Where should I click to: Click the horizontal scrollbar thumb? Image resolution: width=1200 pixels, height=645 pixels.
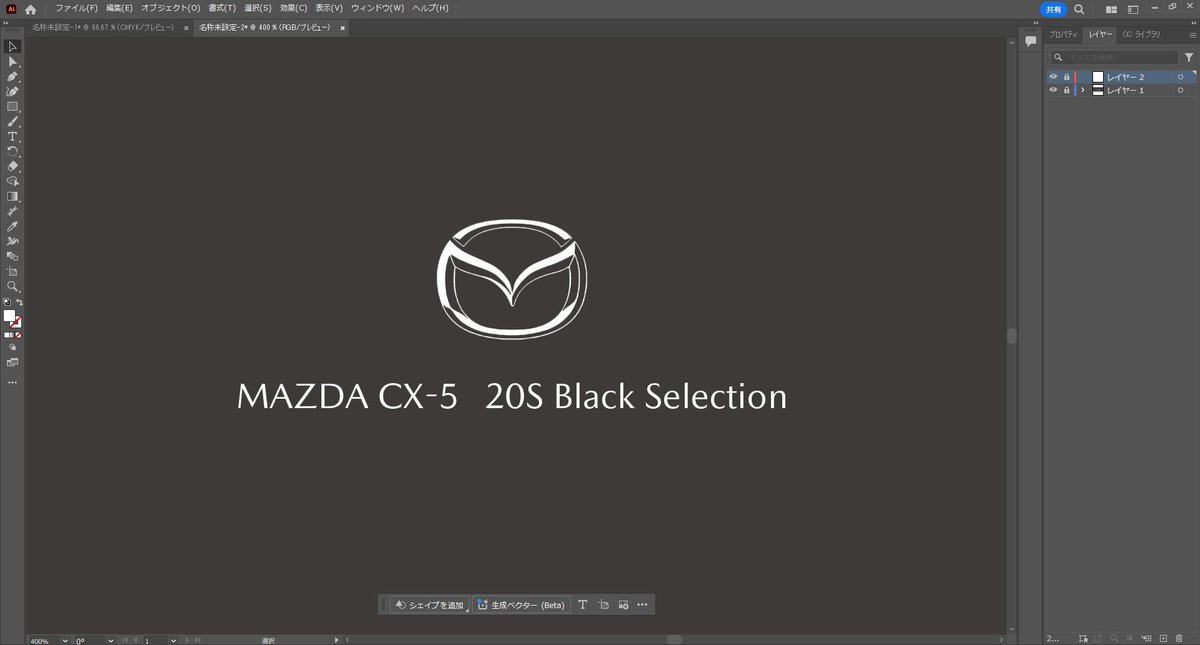click(x=674, y=640)
